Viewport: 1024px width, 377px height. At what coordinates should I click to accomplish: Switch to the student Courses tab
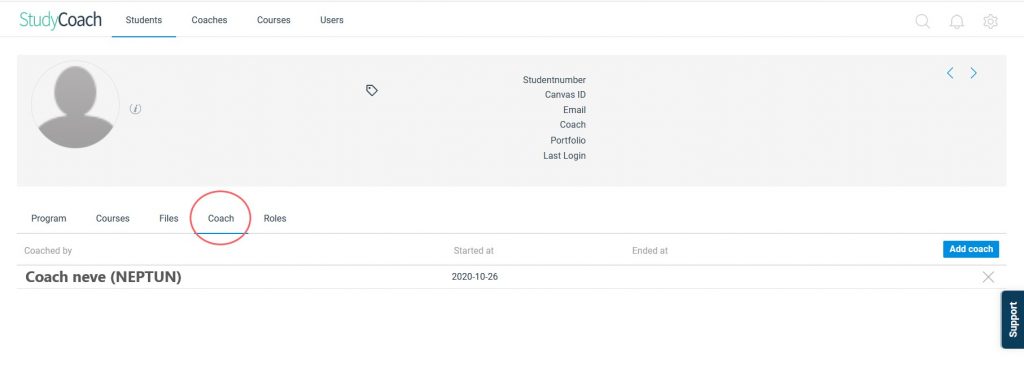112,218
